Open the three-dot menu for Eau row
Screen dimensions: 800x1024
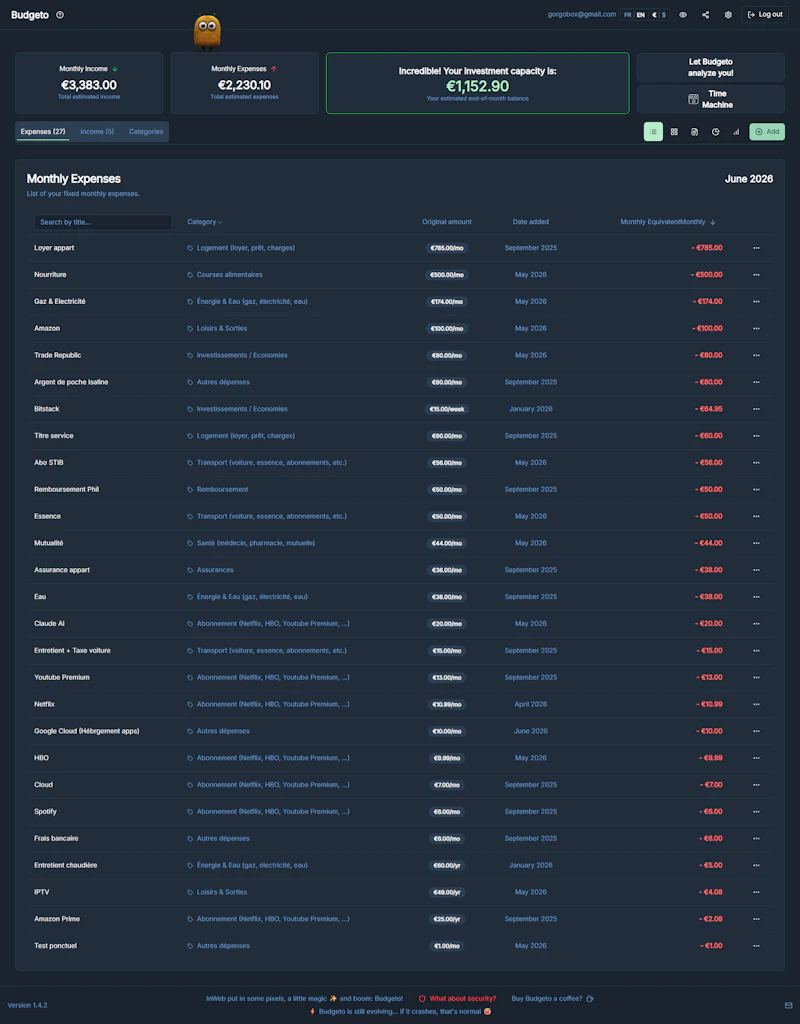point(756,597)
